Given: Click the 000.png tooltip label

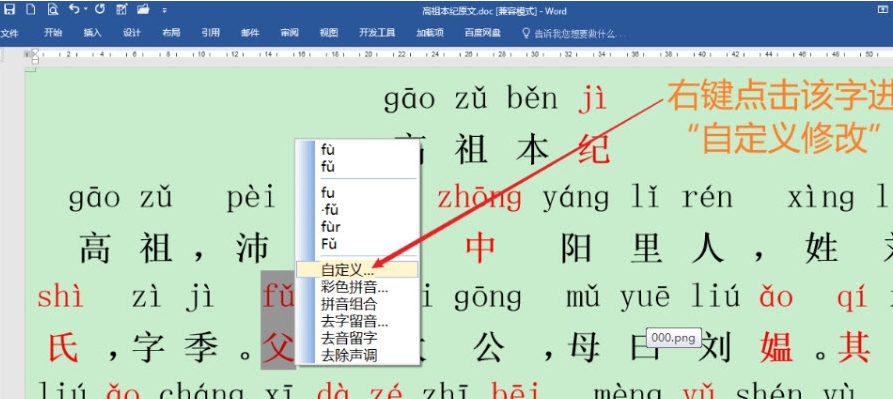Looking at the screenshot, I should click(x=674, y=338).
